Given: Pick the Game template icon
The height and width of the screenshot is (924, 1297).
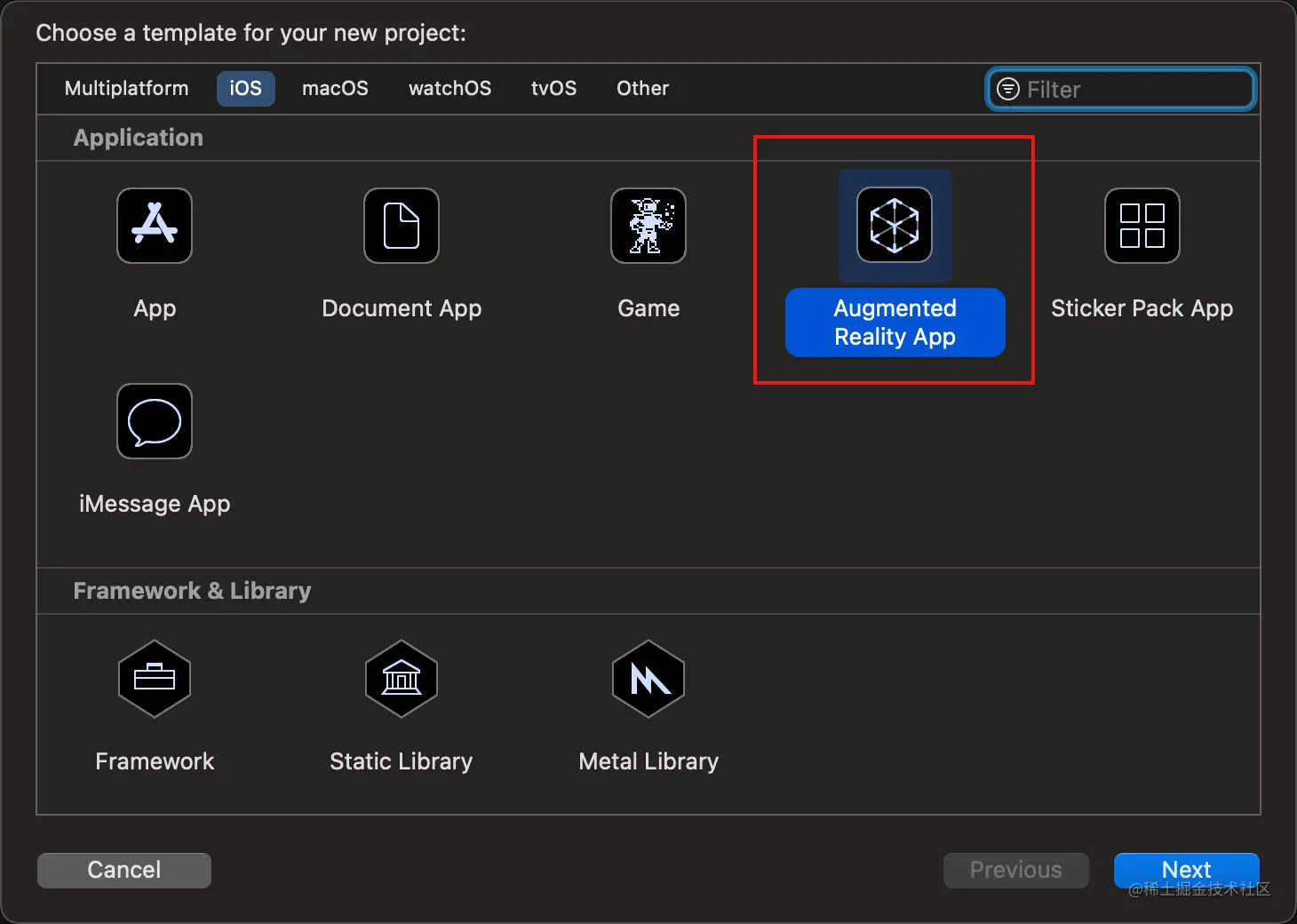Looking at the screenshot, I should (x=648, y=226).
